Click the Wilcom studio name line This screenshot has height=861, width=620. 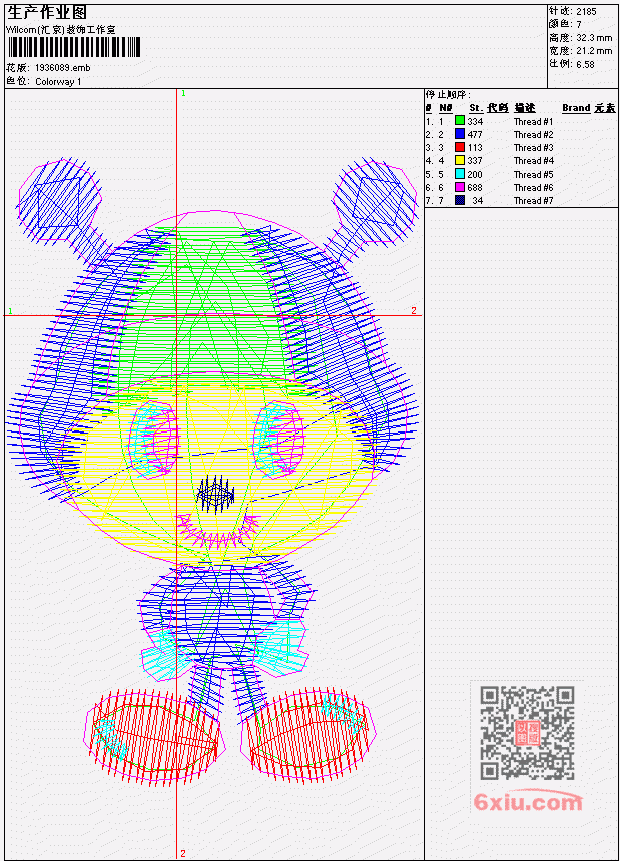click(x=60, y=30)
